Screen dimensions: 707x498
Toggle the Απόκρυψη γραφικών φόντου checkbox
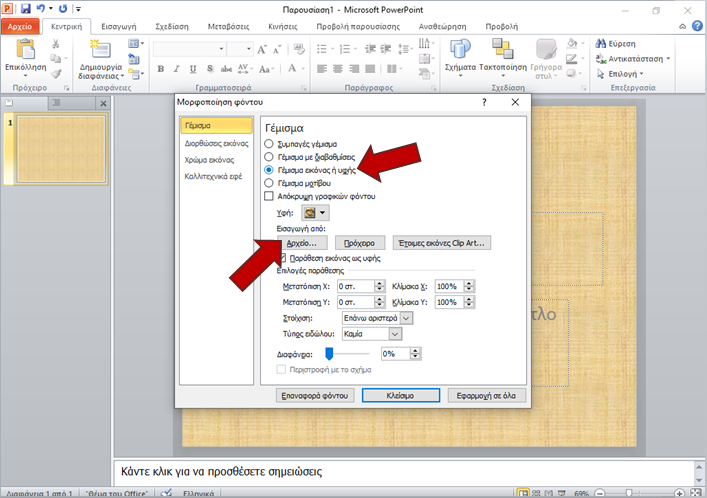click(x=268, y=197)
